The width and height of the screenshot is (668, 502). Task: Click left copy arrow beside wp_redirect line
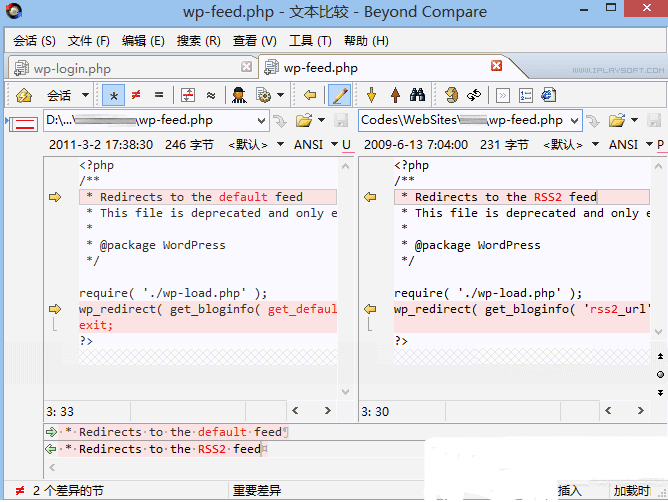[x=55, y=309]
